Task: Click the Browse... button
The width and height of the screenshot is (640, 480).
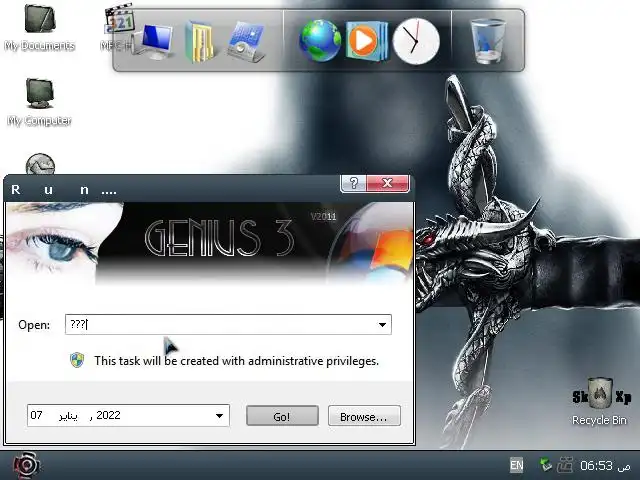Action: [364, 416]
